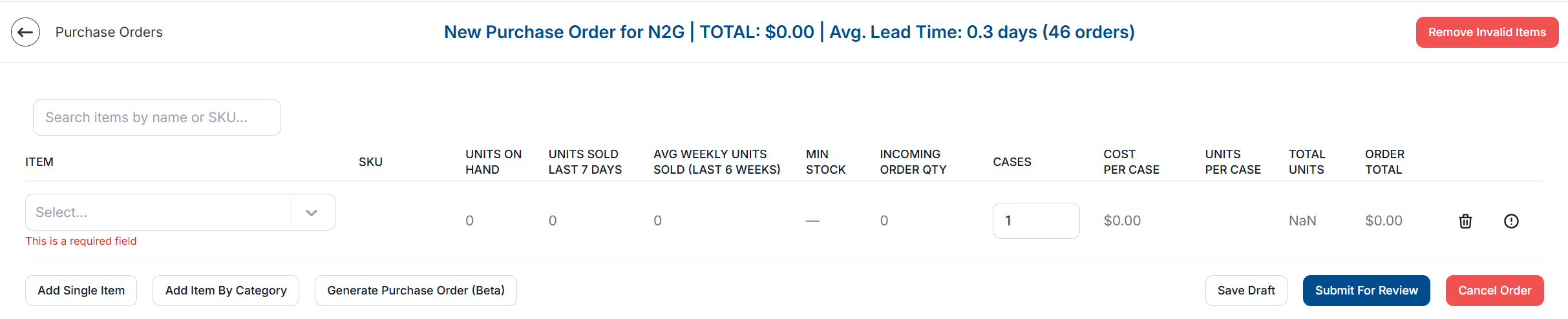Save the order as draft
The image size is (1568, 319).
[1246, 291]
